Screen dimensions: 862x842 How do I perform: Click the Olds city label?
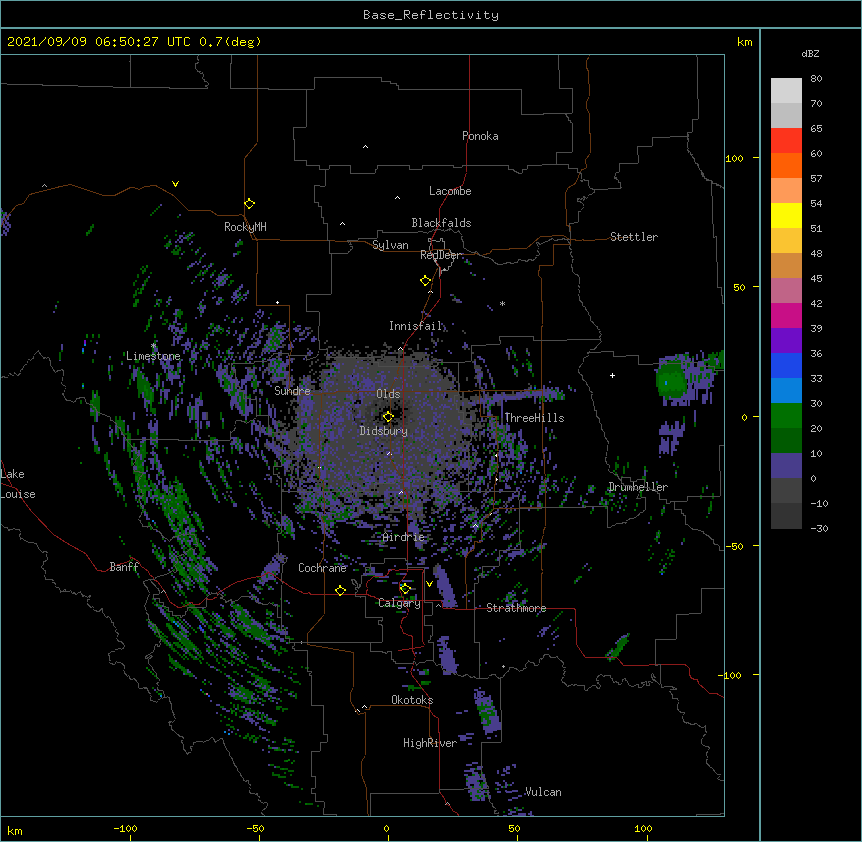point(388,394)
